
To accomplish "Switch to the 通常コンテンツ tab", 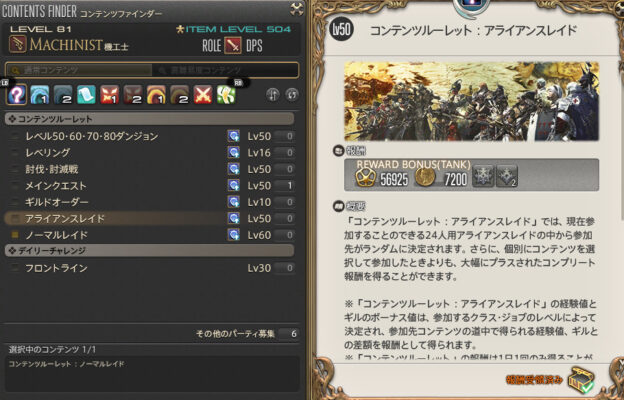I will click(x=79, y=70).
